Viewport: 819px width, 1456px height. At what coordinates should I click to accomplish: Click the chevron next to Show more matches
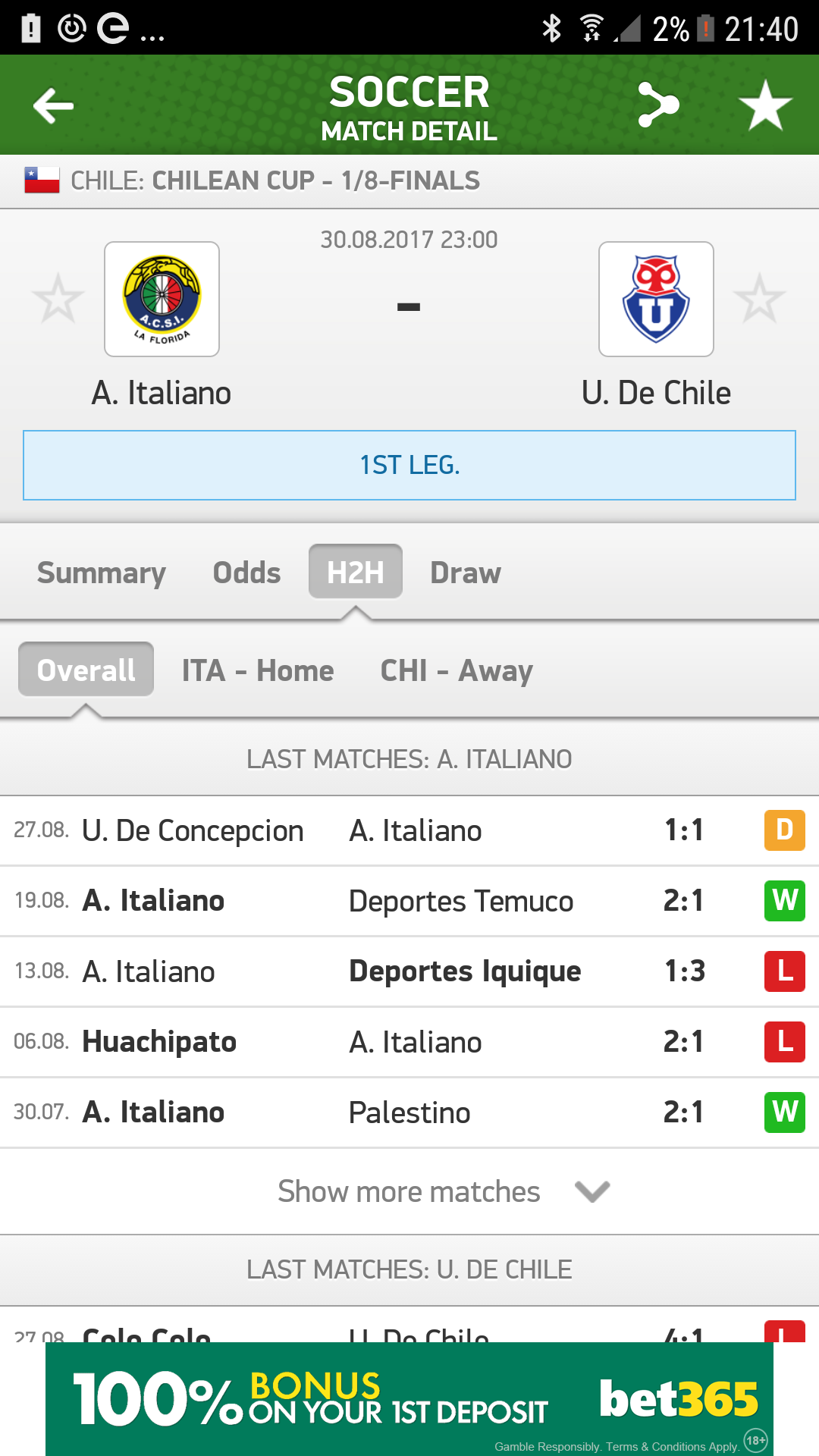coord(592,1191)
